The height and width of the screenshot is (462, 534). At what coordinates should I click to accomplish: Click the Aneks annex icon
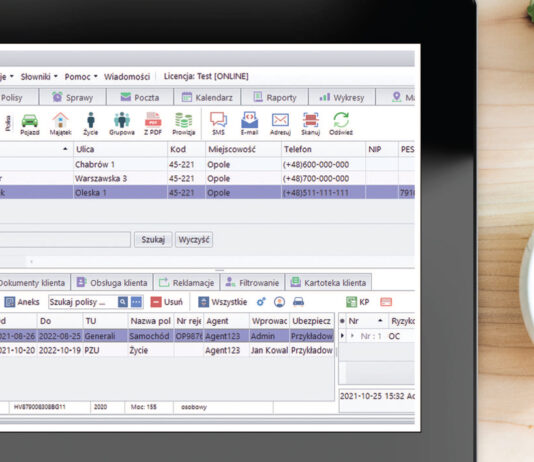point(22,302)
